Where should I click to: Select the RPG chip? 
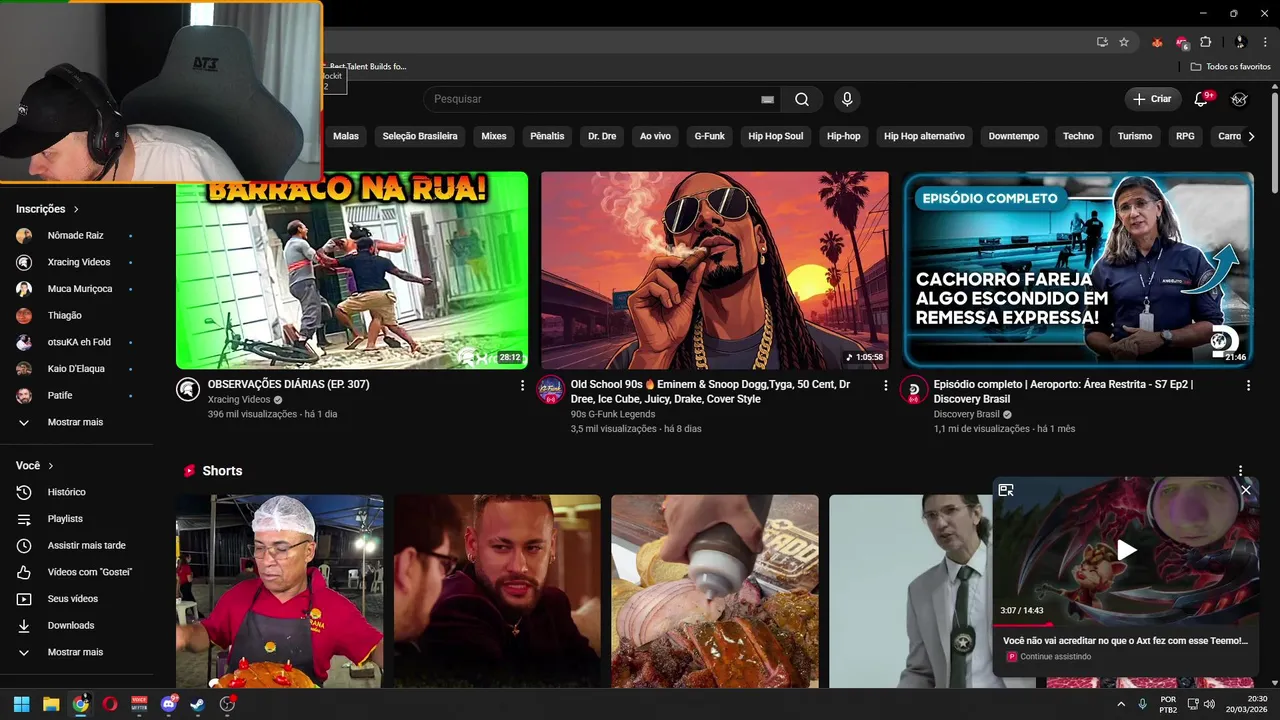pos(1185,136)
